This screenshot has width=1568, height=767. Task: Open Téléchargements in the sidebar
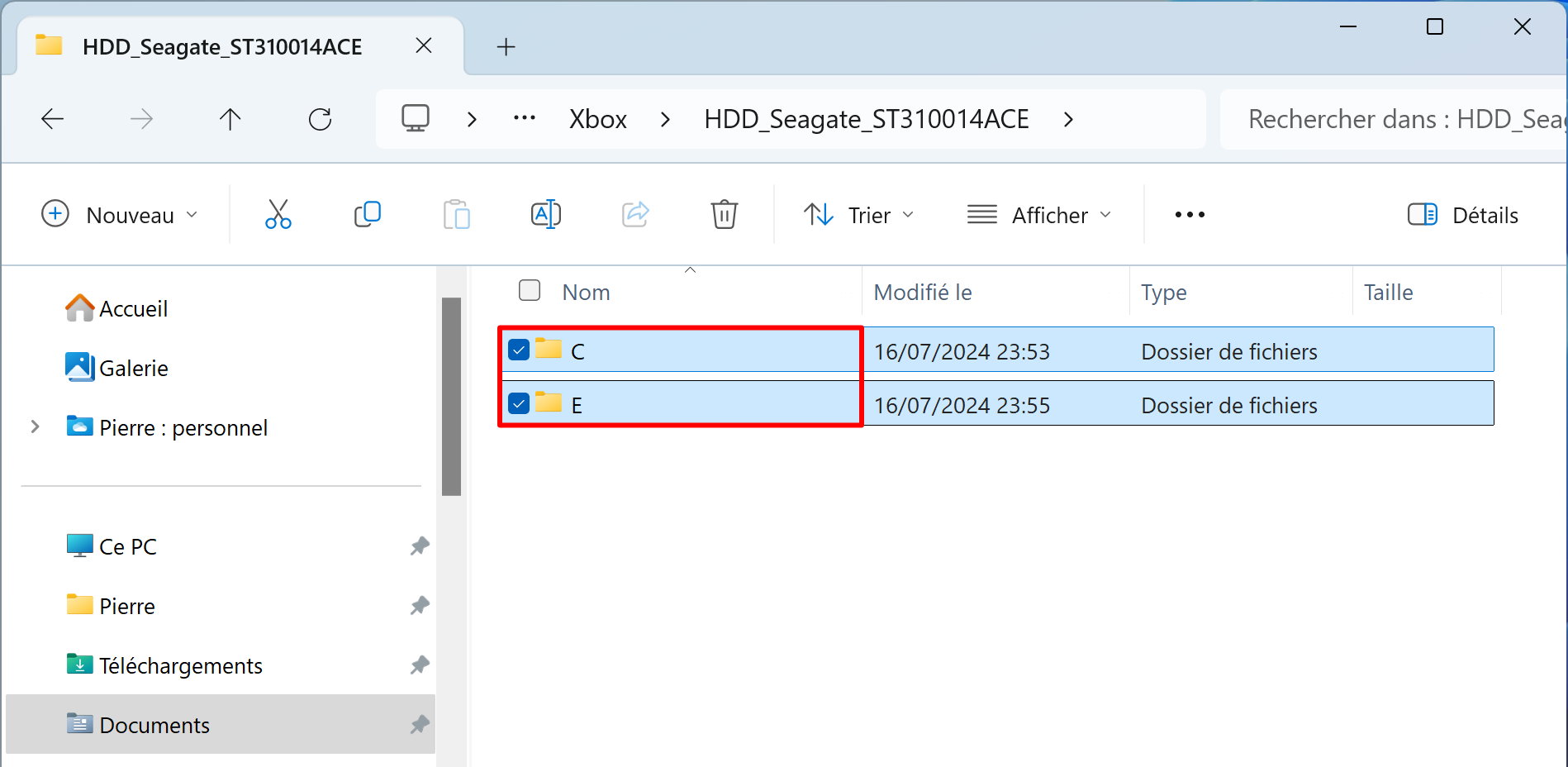point(164,665)
